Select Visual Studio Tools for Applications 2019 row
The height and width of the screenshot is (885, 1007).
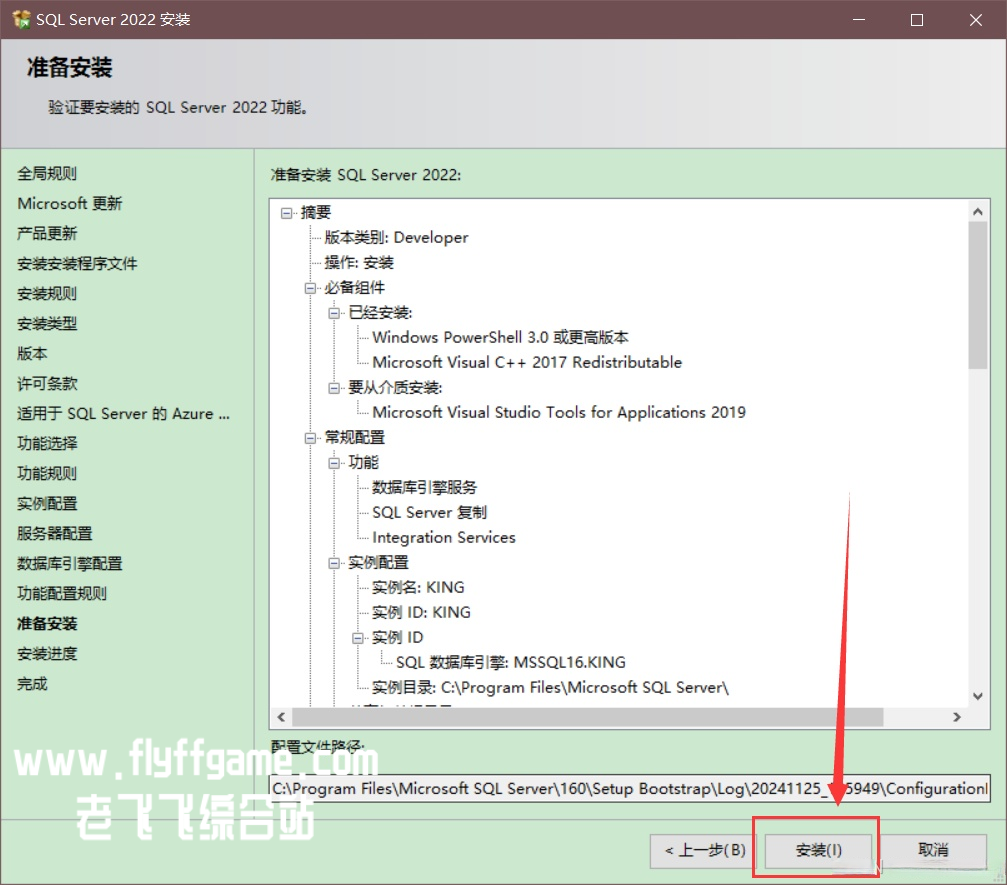click(x=559, y=412)
